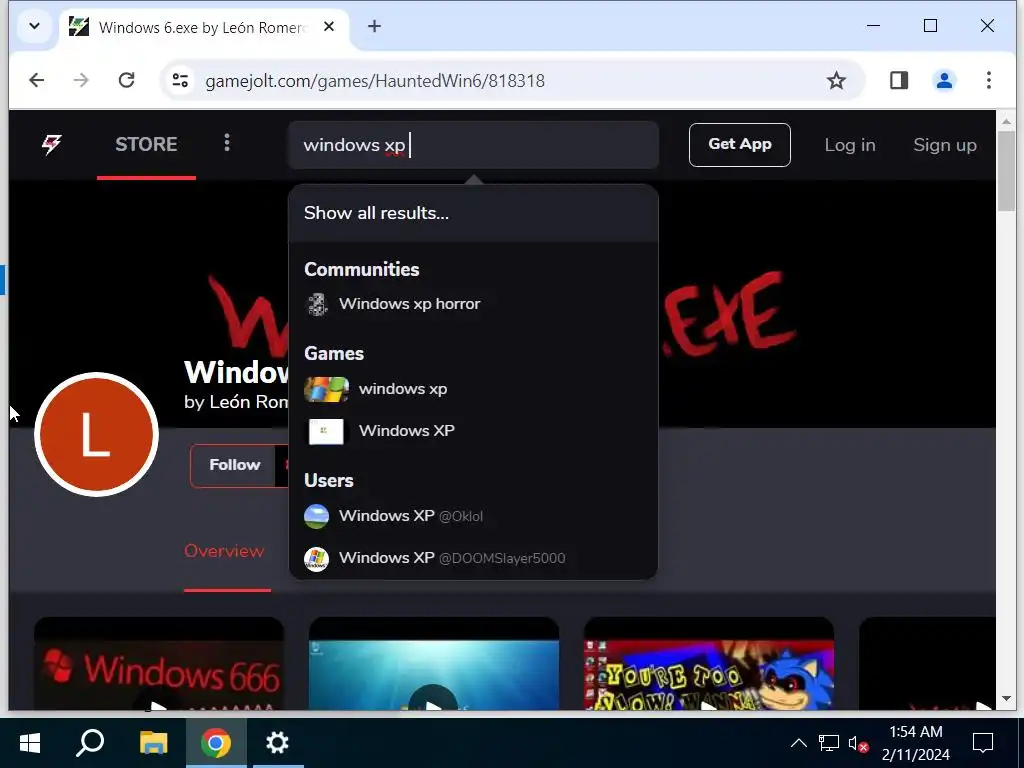Select the white Windows XP game thumbnail
The height and width of the screenshot is (768, 1024).
(327, 431)
